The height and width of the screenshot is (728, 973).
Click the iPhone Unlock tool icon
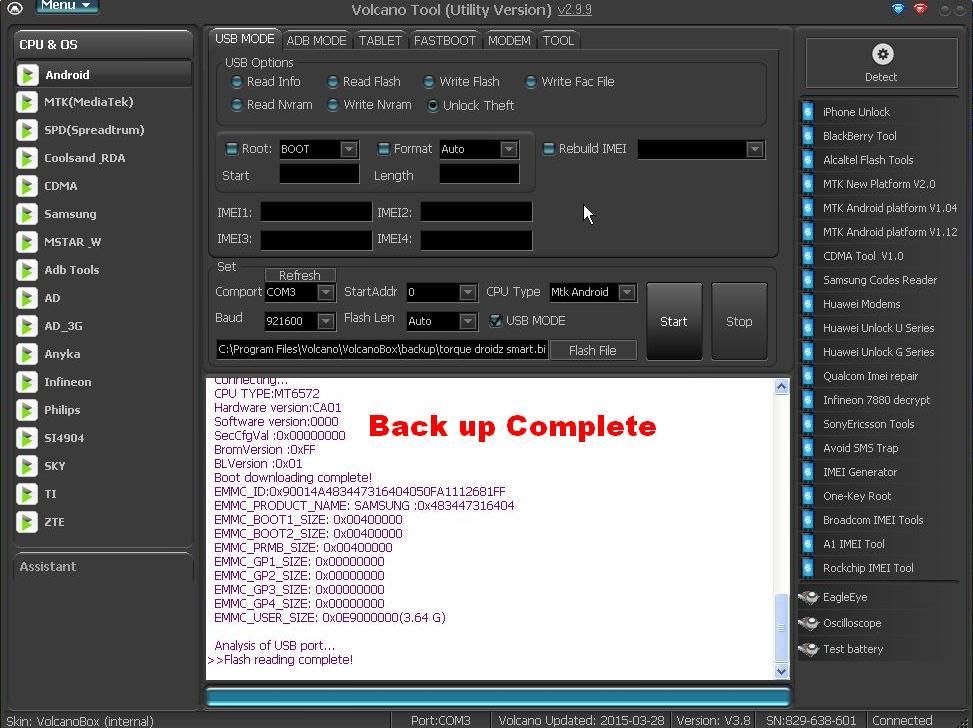[808, 112]
